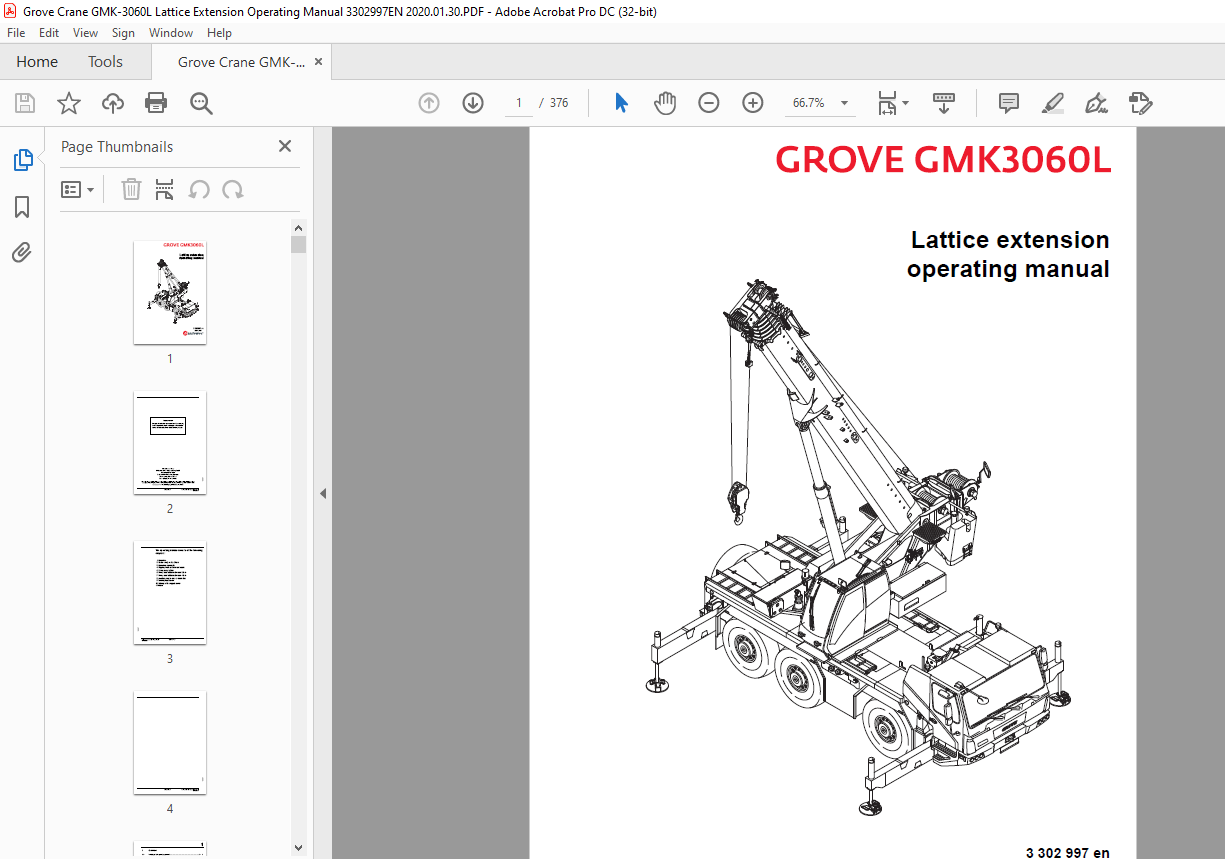Open the Help menu
Image resolution: width=1225 pixels, height=859 pixels.
(x=219, y=33)
